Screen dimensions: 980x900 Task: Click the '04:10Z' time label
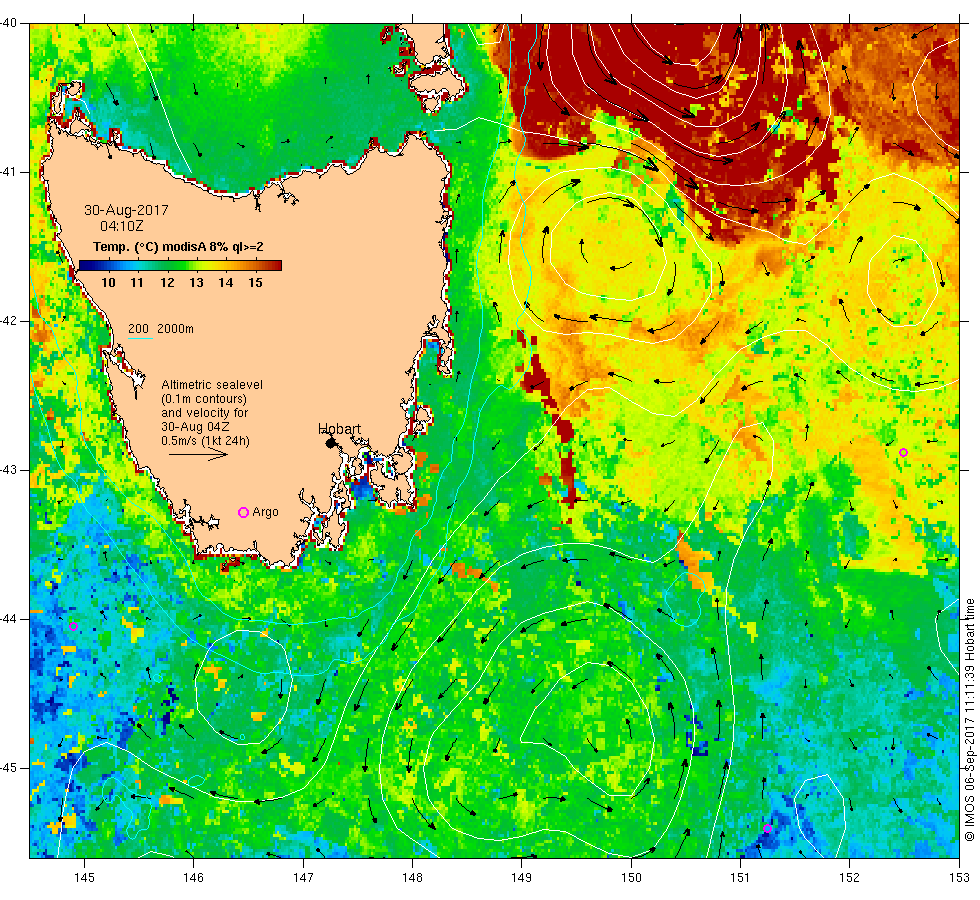[122, 226]
